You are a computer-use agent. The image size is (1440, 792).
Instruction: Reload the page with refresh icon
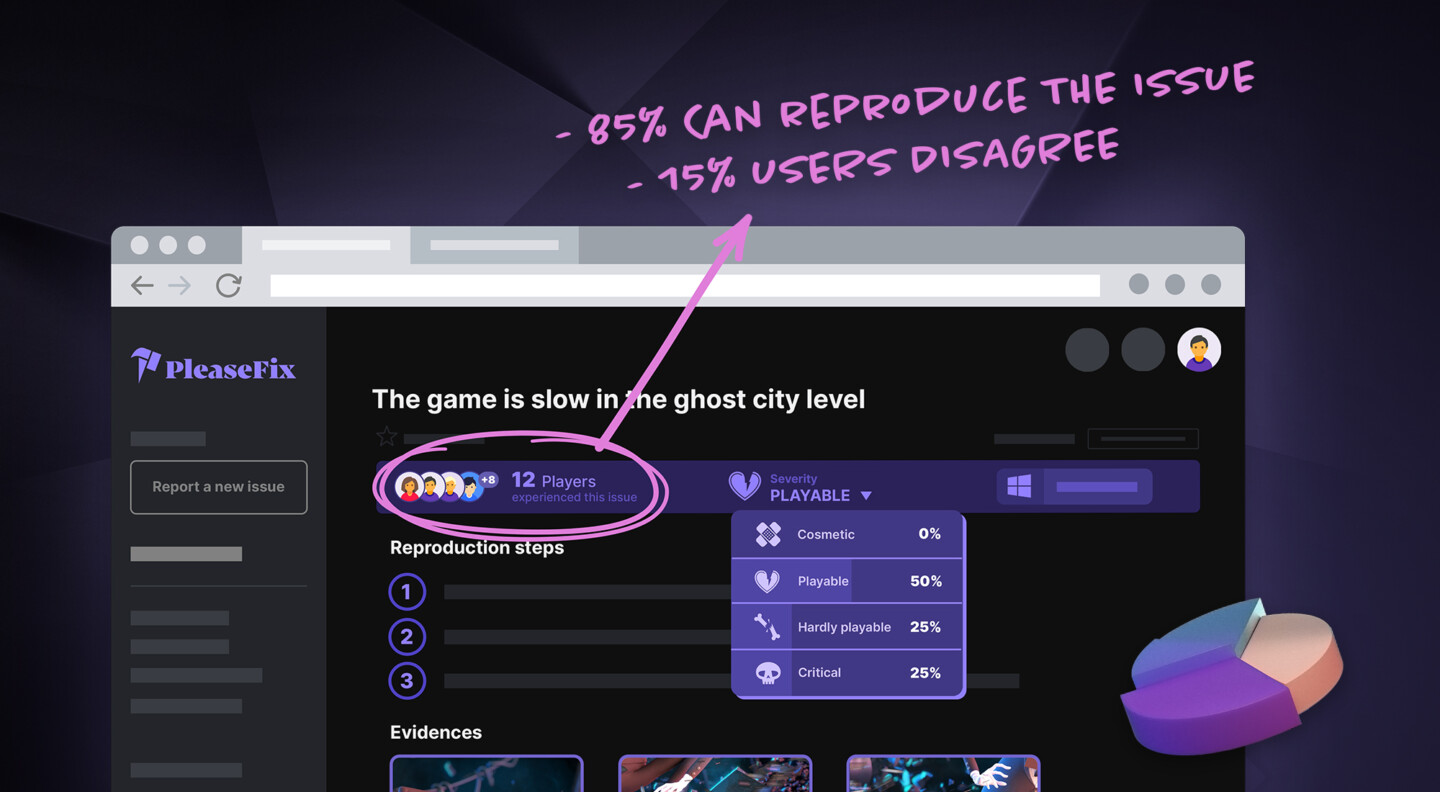click(x=229, y=286)
